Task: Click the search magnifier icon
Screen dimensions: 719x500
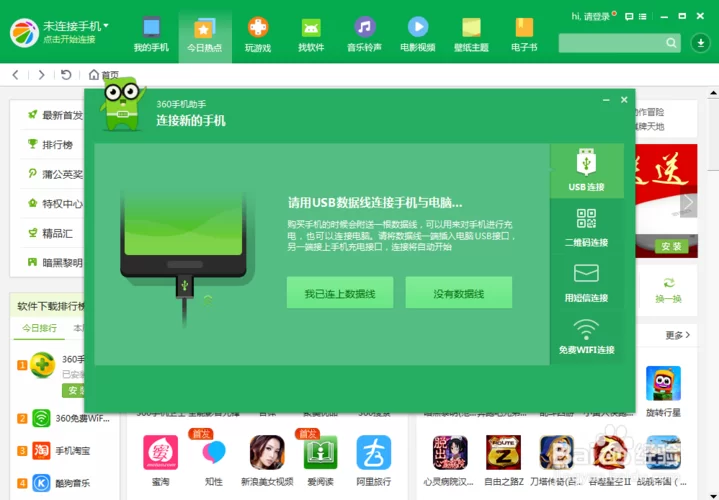Action: click(x=671, y=43)
